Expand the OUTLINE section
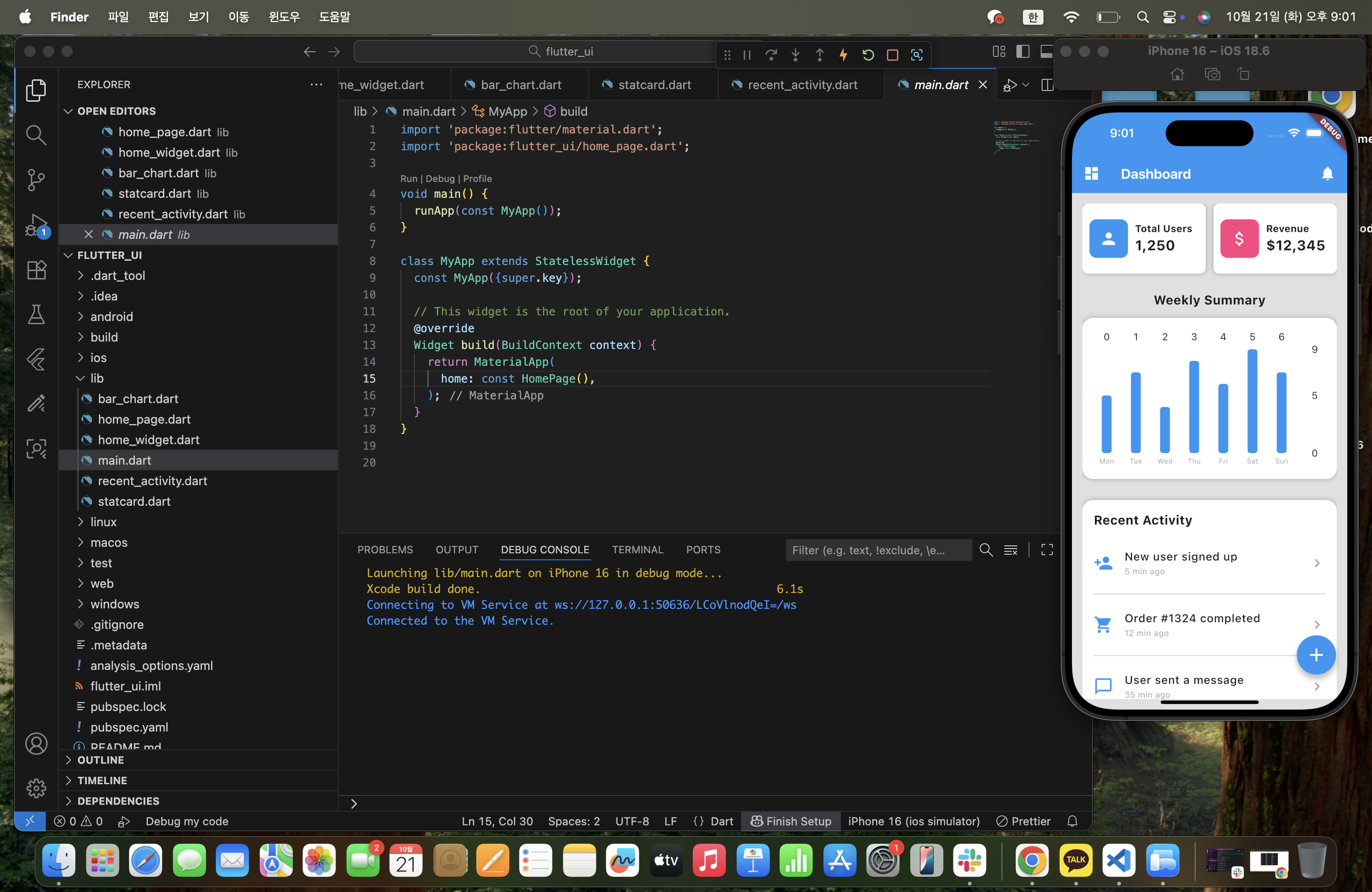 (100, 760)
